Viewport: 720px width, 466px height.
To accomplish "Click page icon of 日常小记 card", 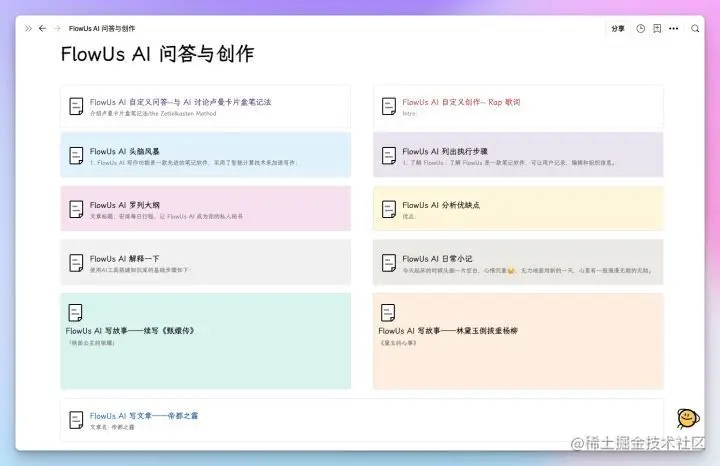I will [389, 263].
